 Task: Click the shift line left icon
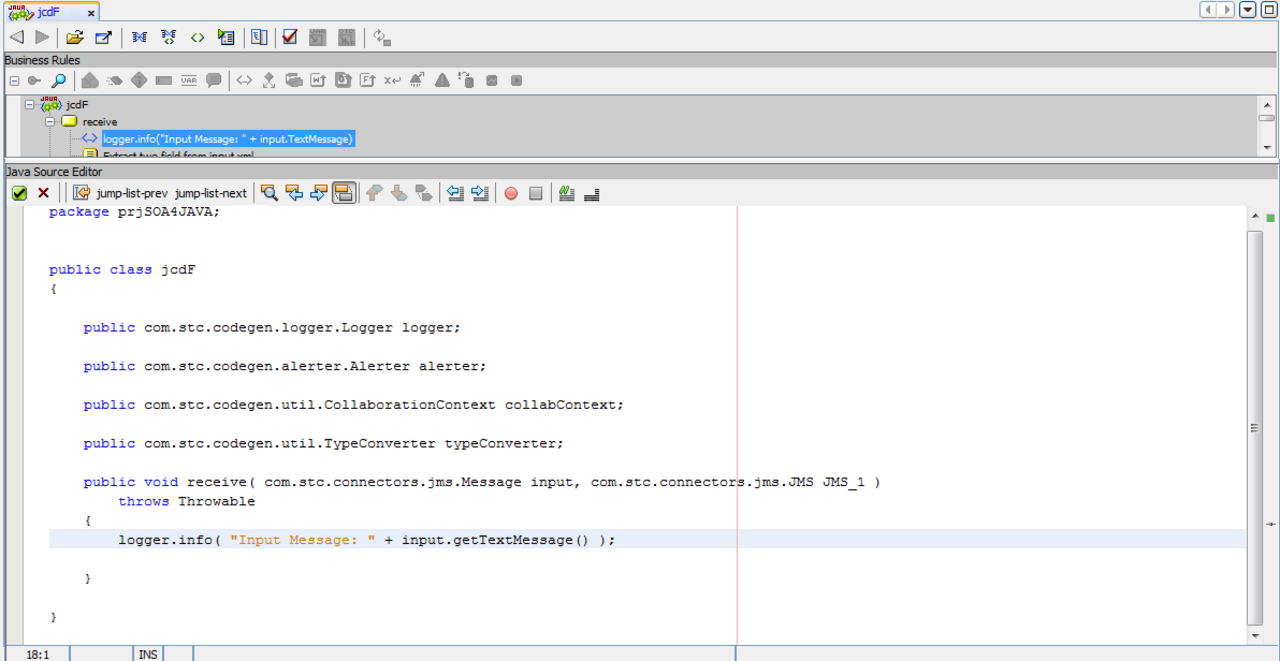(x=455, y=193)
